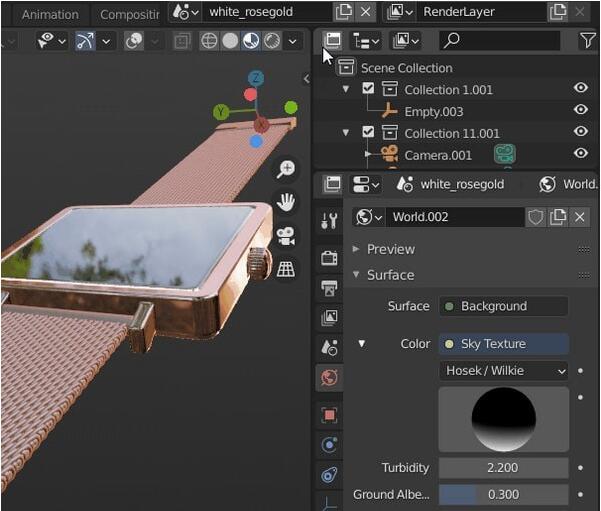Open the Output properties tab

tap(329, 288)
